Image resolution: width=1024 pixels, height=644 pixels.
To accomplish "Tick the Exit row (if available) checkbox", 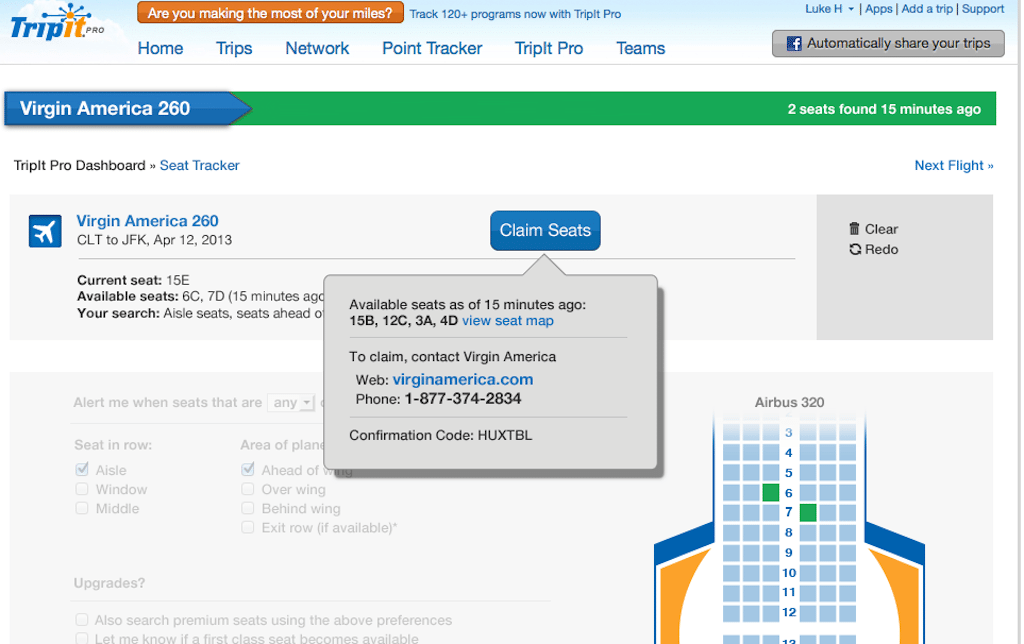I will pos(248,526).
